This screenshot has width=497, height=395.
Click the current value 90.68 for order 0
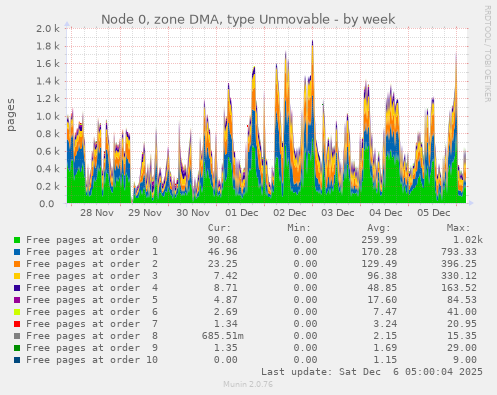point(223,240)
